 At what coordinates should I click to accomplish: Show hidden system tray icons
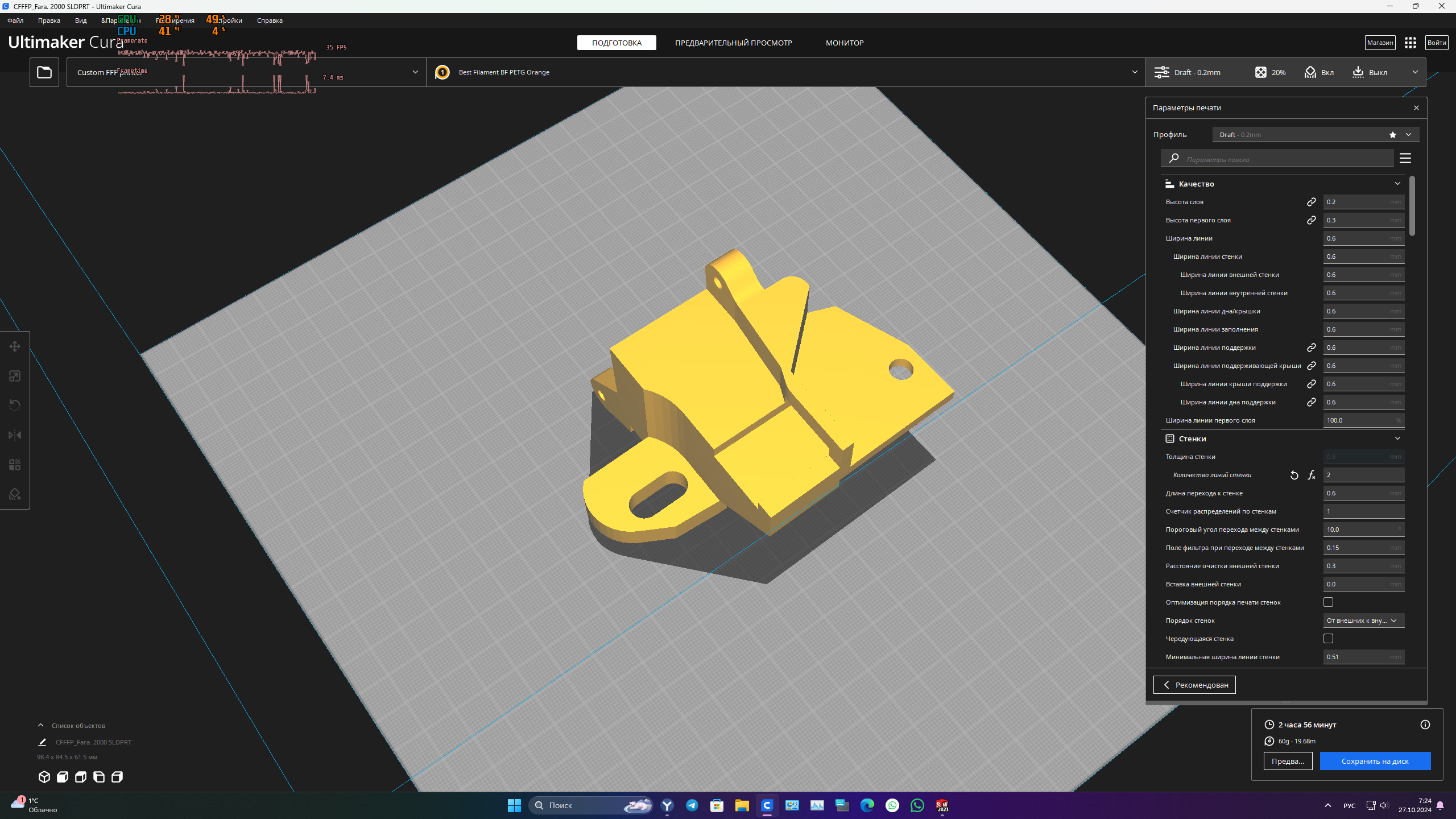(x=1328, y=805)
